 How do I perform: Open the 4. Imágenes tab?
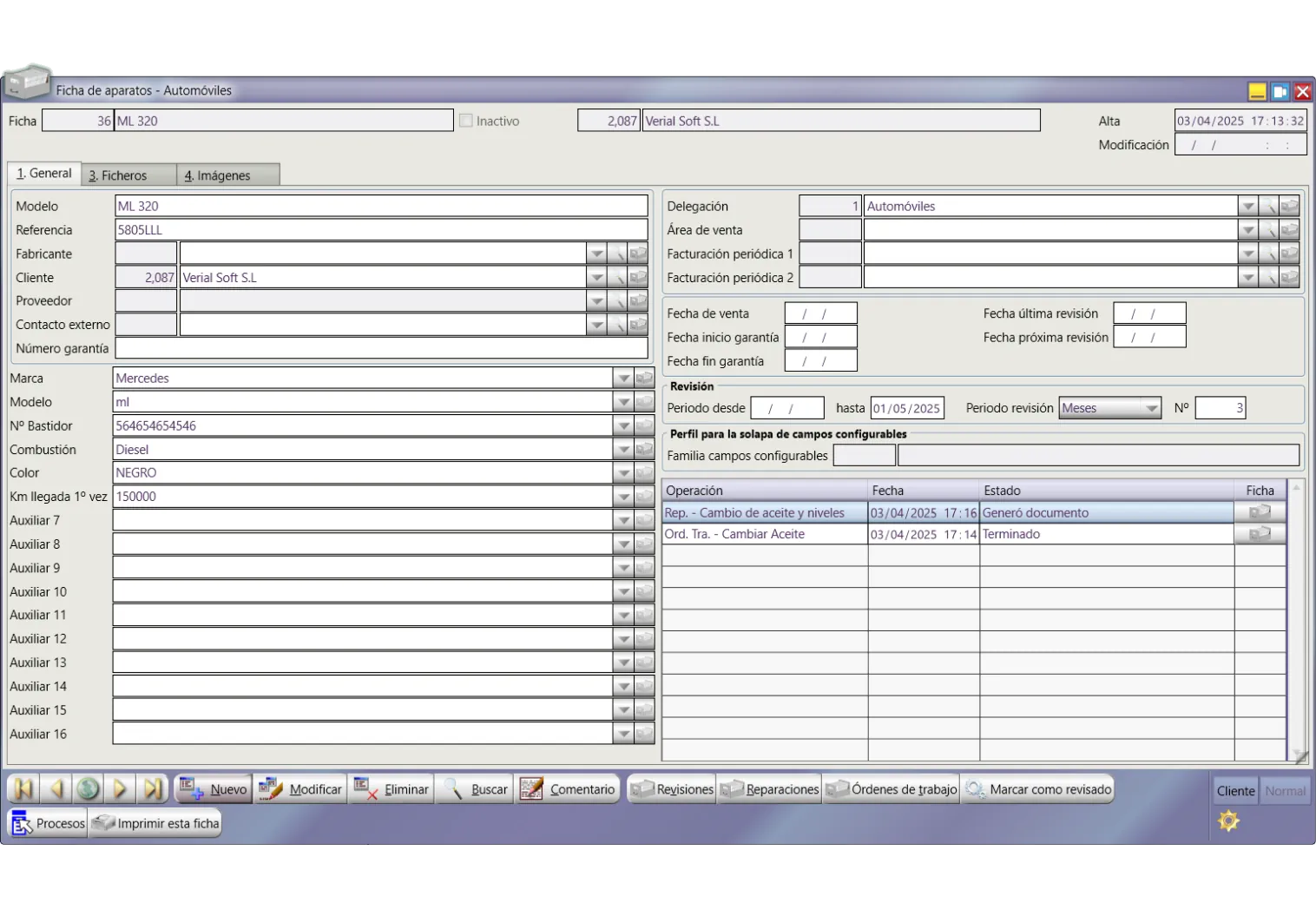[227, 175]
